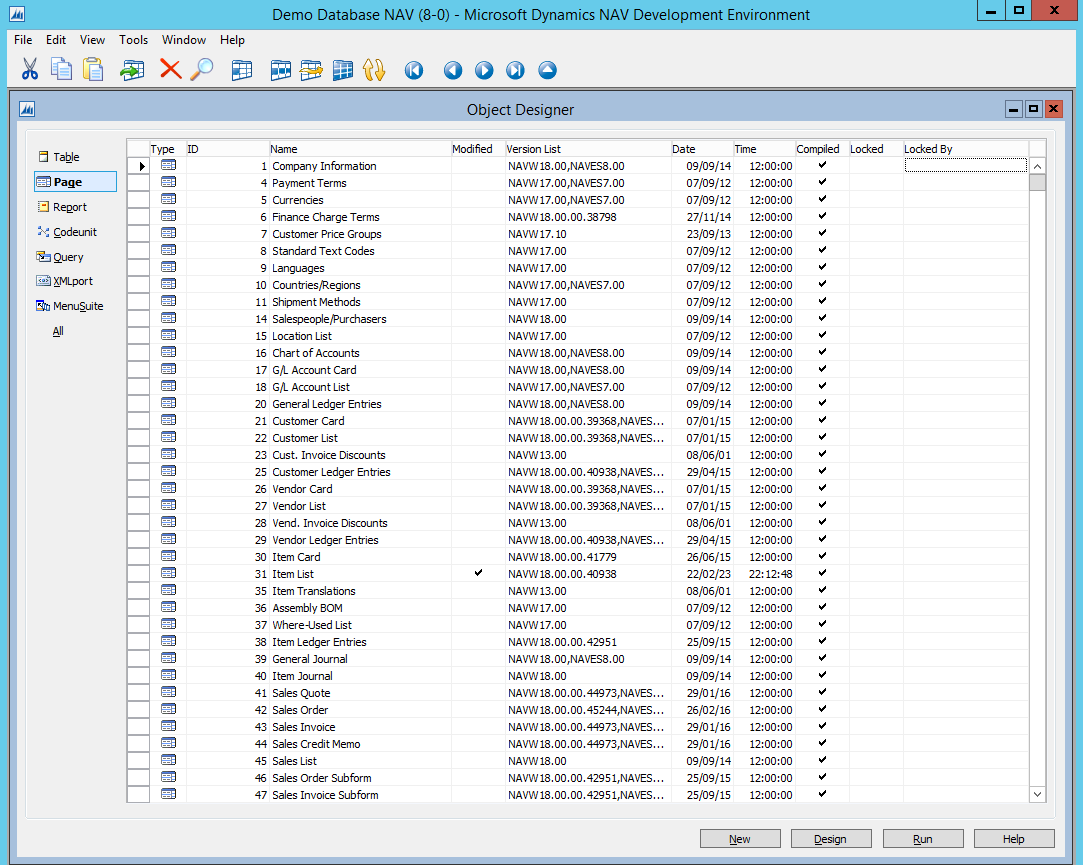Go to Previous record icon
1083x865 pixels.
[453, 70]
